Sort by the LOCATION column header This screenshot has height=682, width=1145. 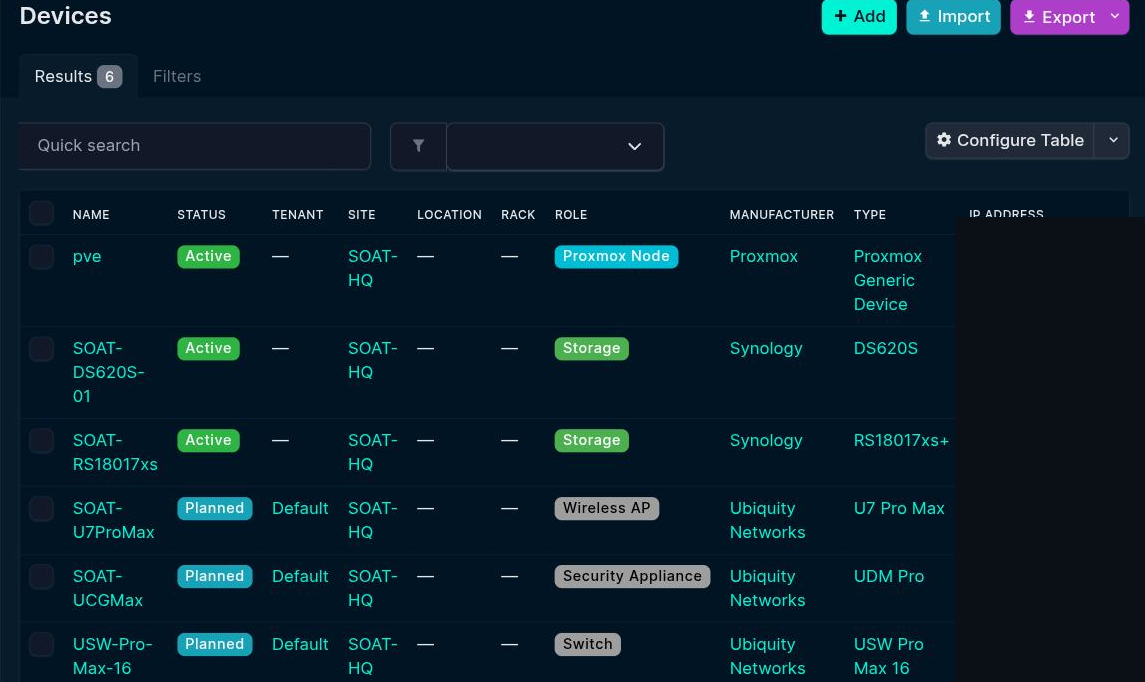[449, 215]
